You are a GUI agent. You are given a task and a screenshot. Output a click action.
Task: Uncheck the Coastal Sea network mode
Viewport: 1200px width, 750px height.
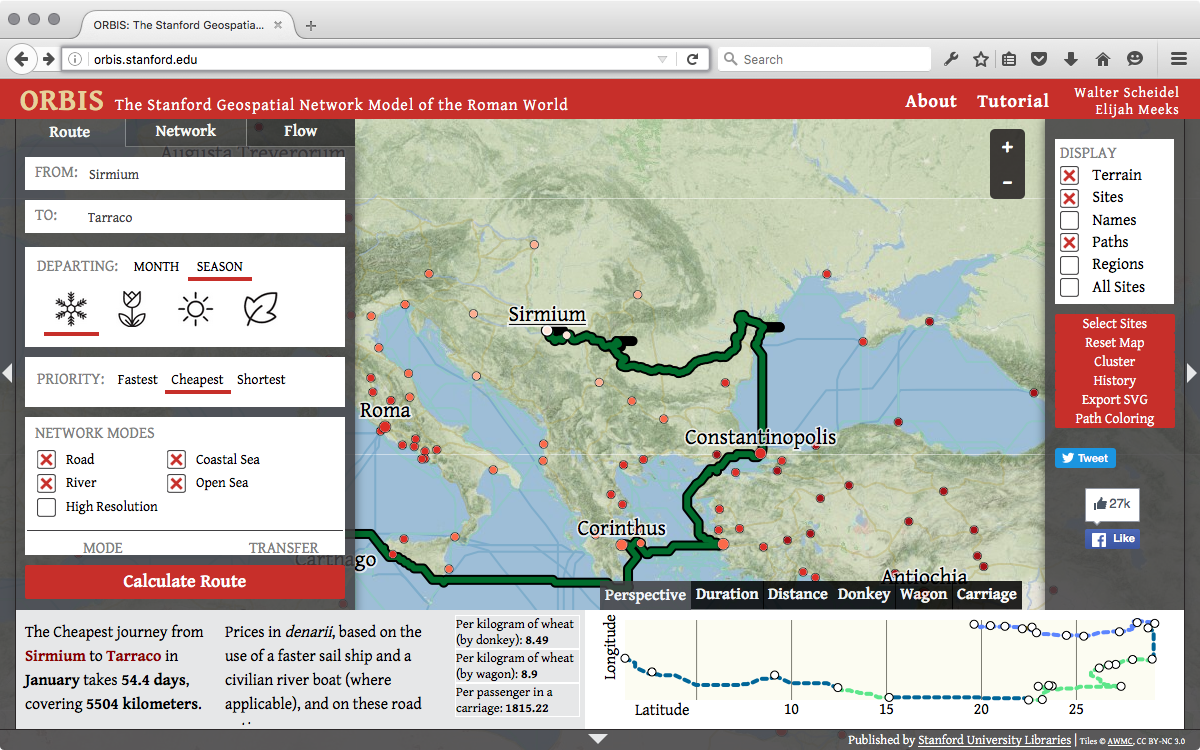point(176,459)
